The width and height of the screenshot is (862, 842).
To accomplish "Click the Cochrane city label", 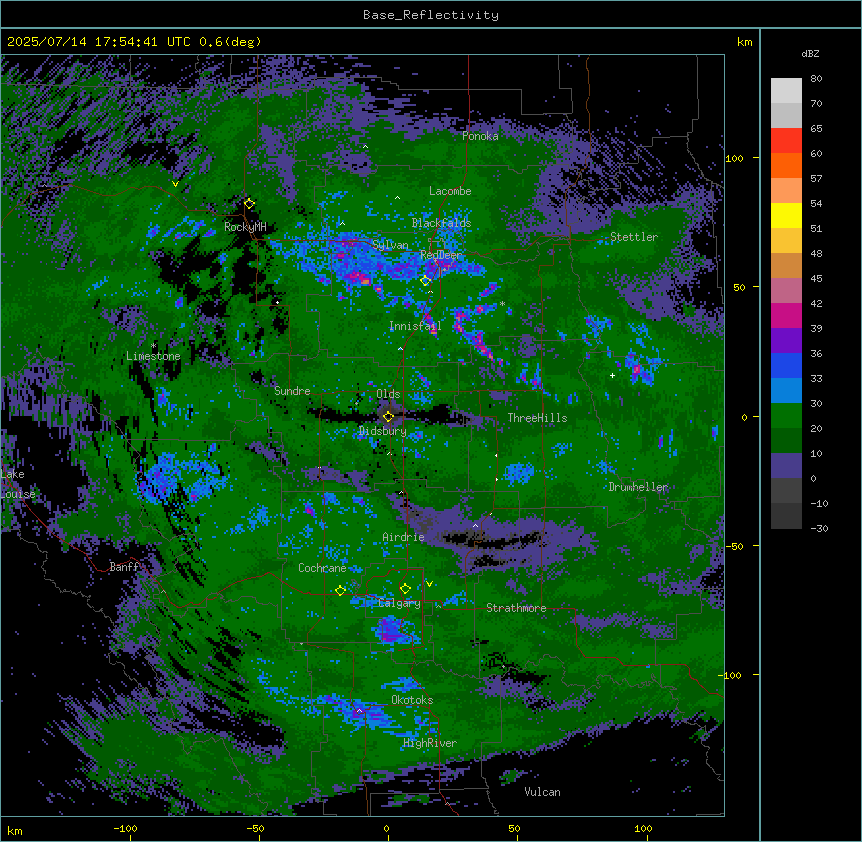I will (322, 568).
